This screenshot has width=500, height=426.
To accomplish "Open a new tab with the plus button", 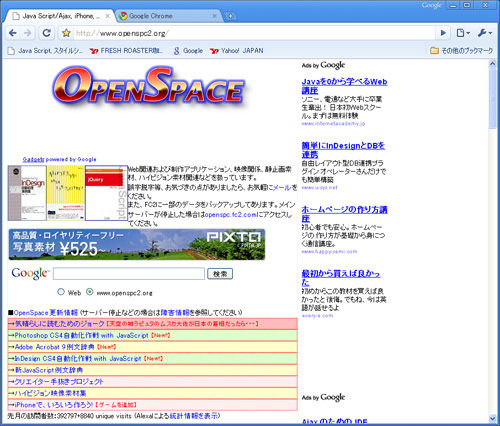I will [x=230, y=16].
